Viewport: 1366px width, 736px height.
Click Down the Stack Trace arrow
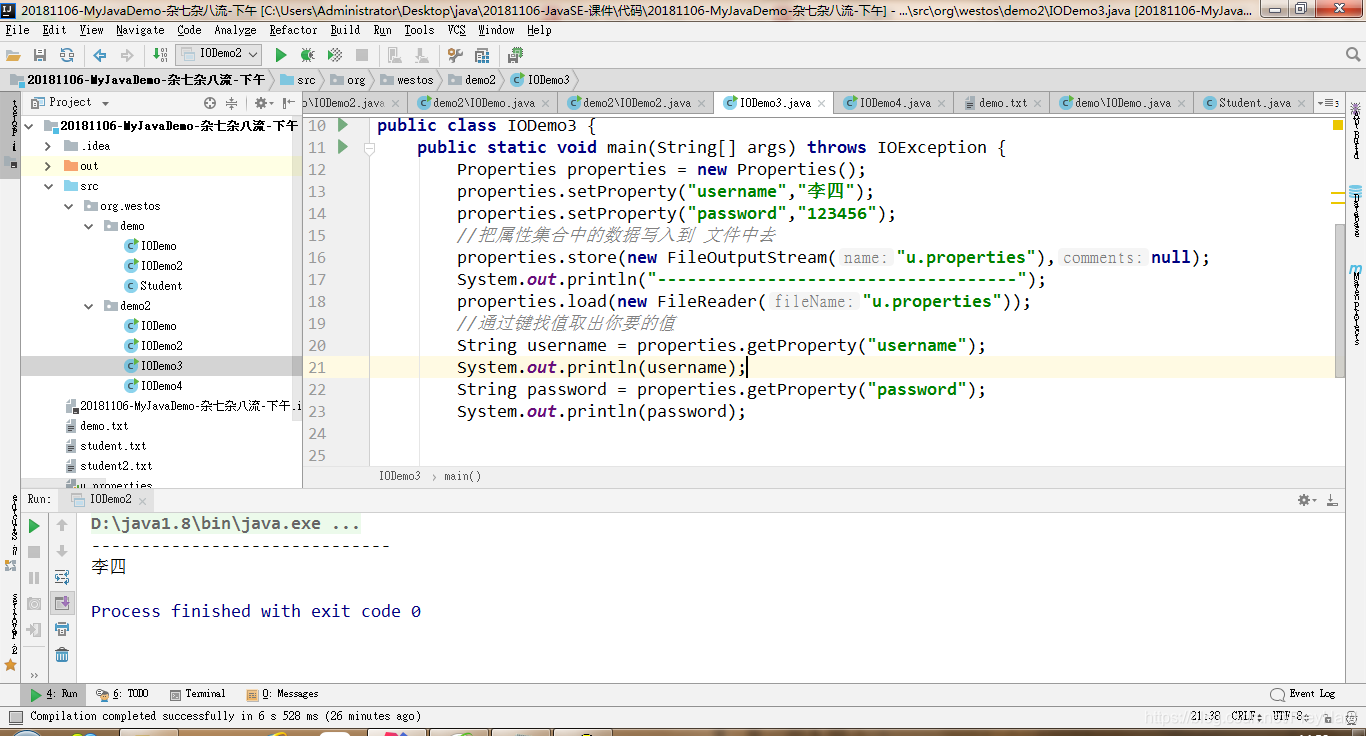[x=62, y=551]
